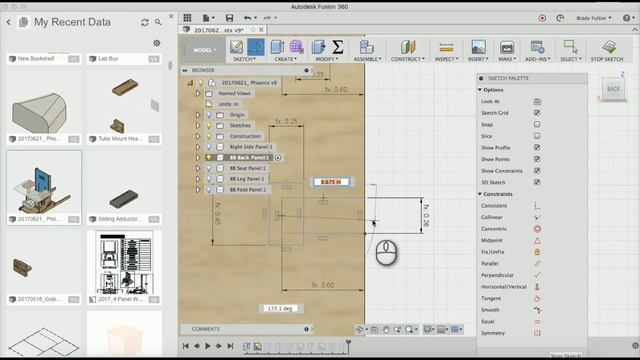This screenshot has height=360, width=640.
Task: Click the Add-Ins icon
Action: pos(537,47)
